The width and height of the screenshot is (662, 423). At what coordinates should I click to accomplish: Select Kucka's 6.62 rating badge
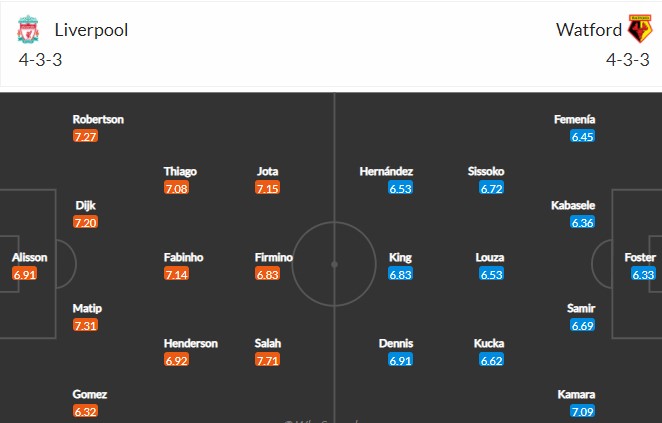pyautogui.click(x=492, y=359)
